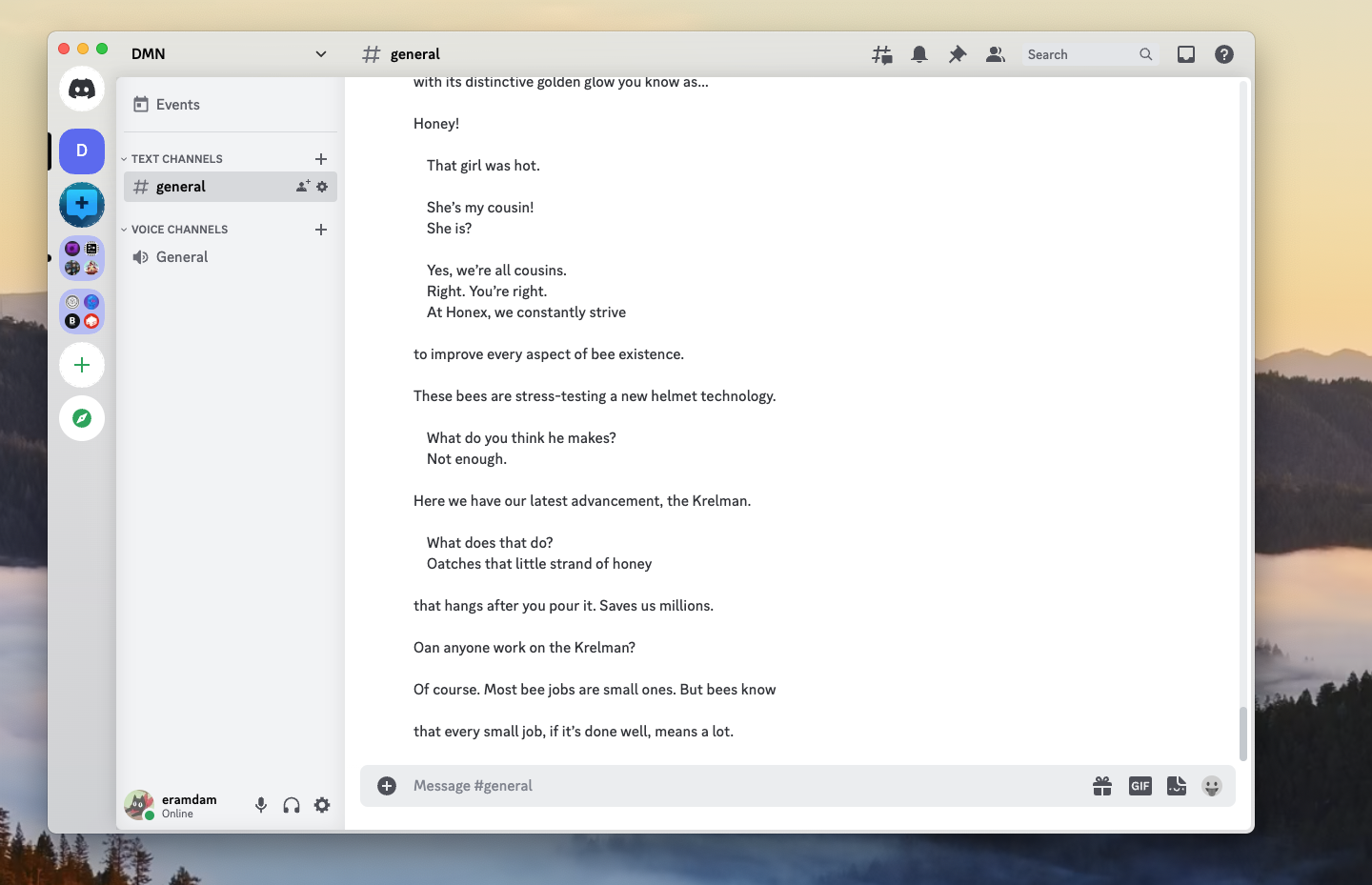
Task: Open the sticker picker
Action: [x=1177, y=786]
